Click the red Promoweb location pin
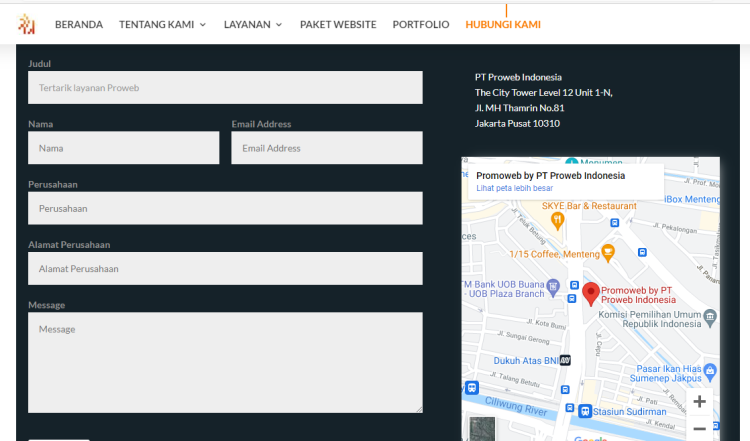750x441 pixels. [x=591, y=293]
